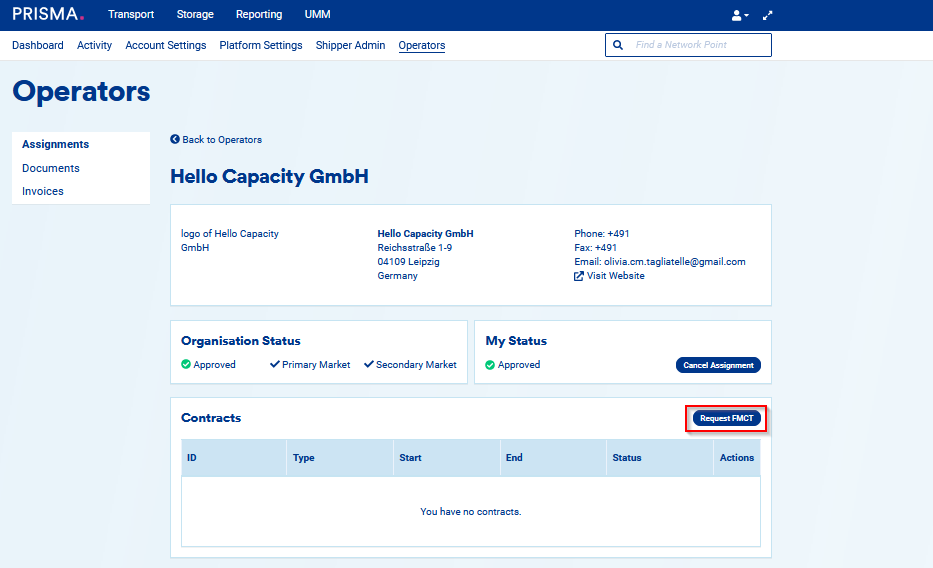Click the 'You have no contracts.' message
Screen dimensions: 933x568
(471, 511)
